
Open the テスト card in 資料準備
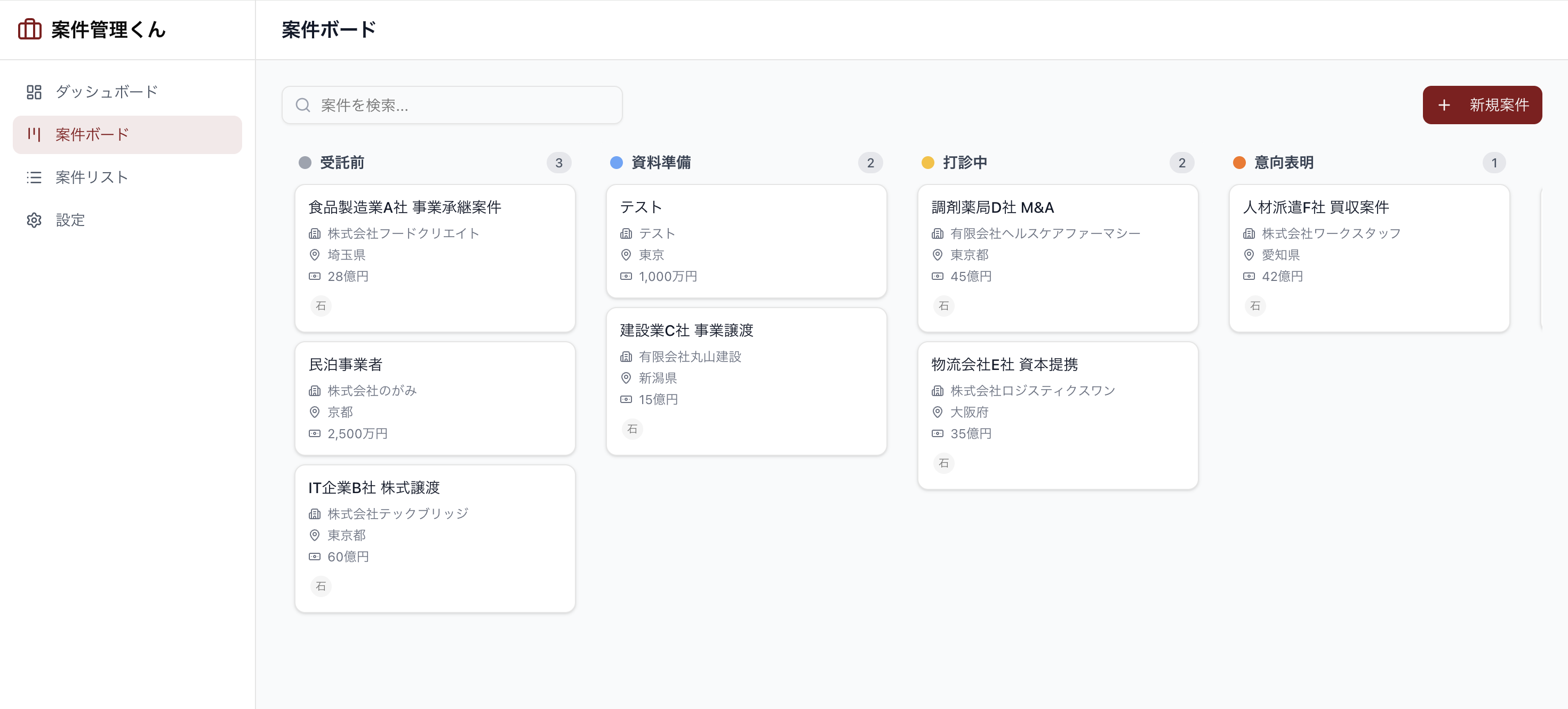(746, 241)
